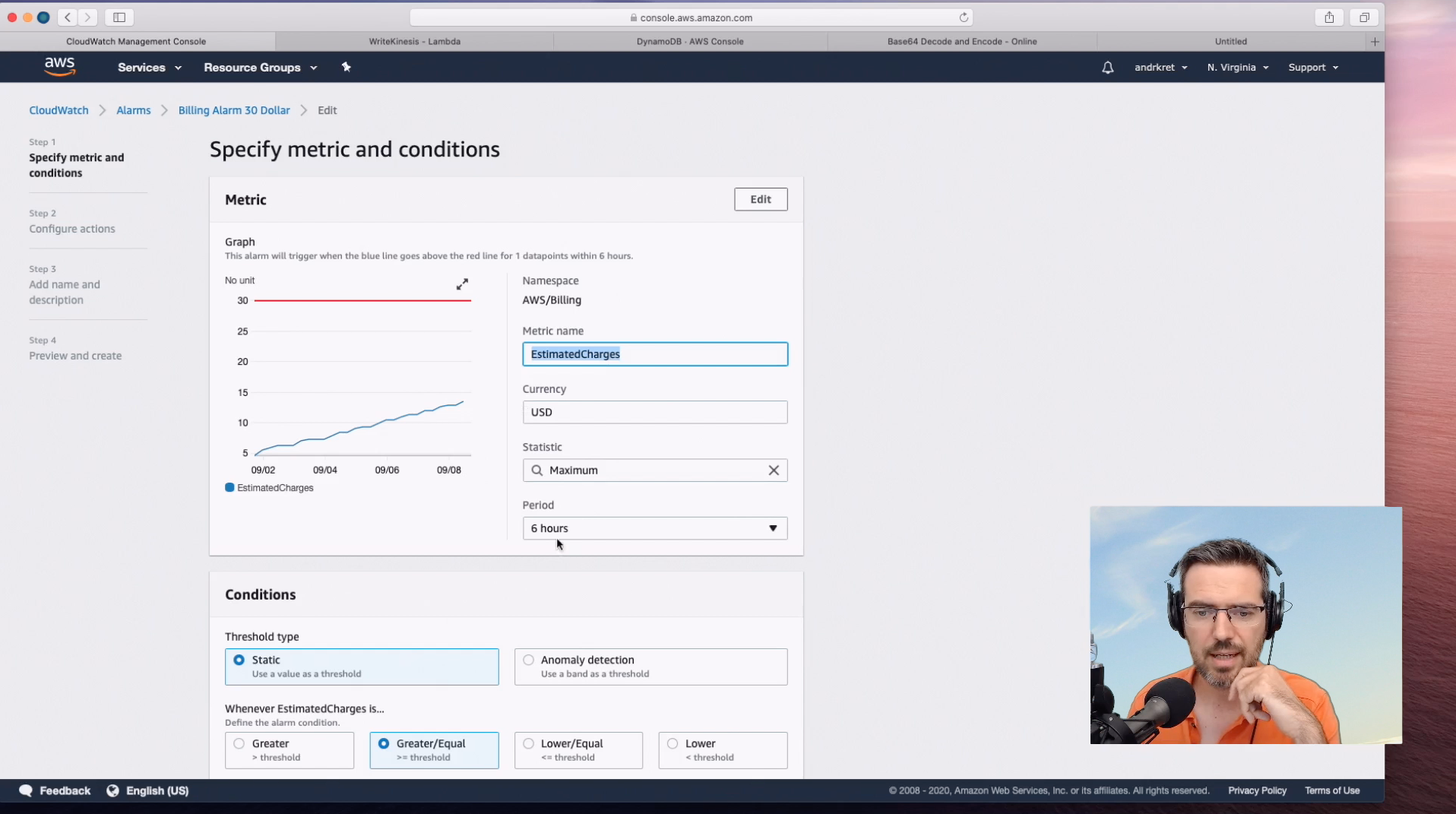The image size is (1456, 814).
Task: Select the Static threshold type
Action: point(362,667)
